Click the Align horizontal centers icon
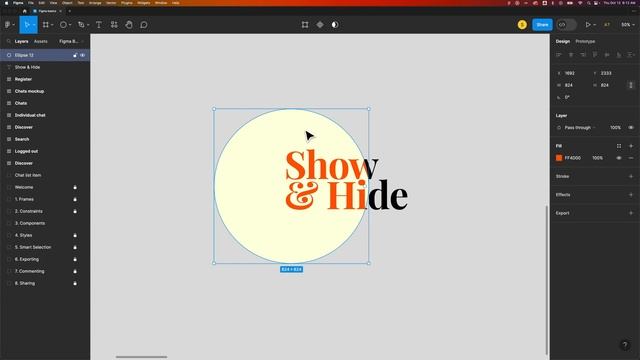Image resolution: width=640 pixels, height=360 pixels. pyautogui.click(x=571, y=55)
